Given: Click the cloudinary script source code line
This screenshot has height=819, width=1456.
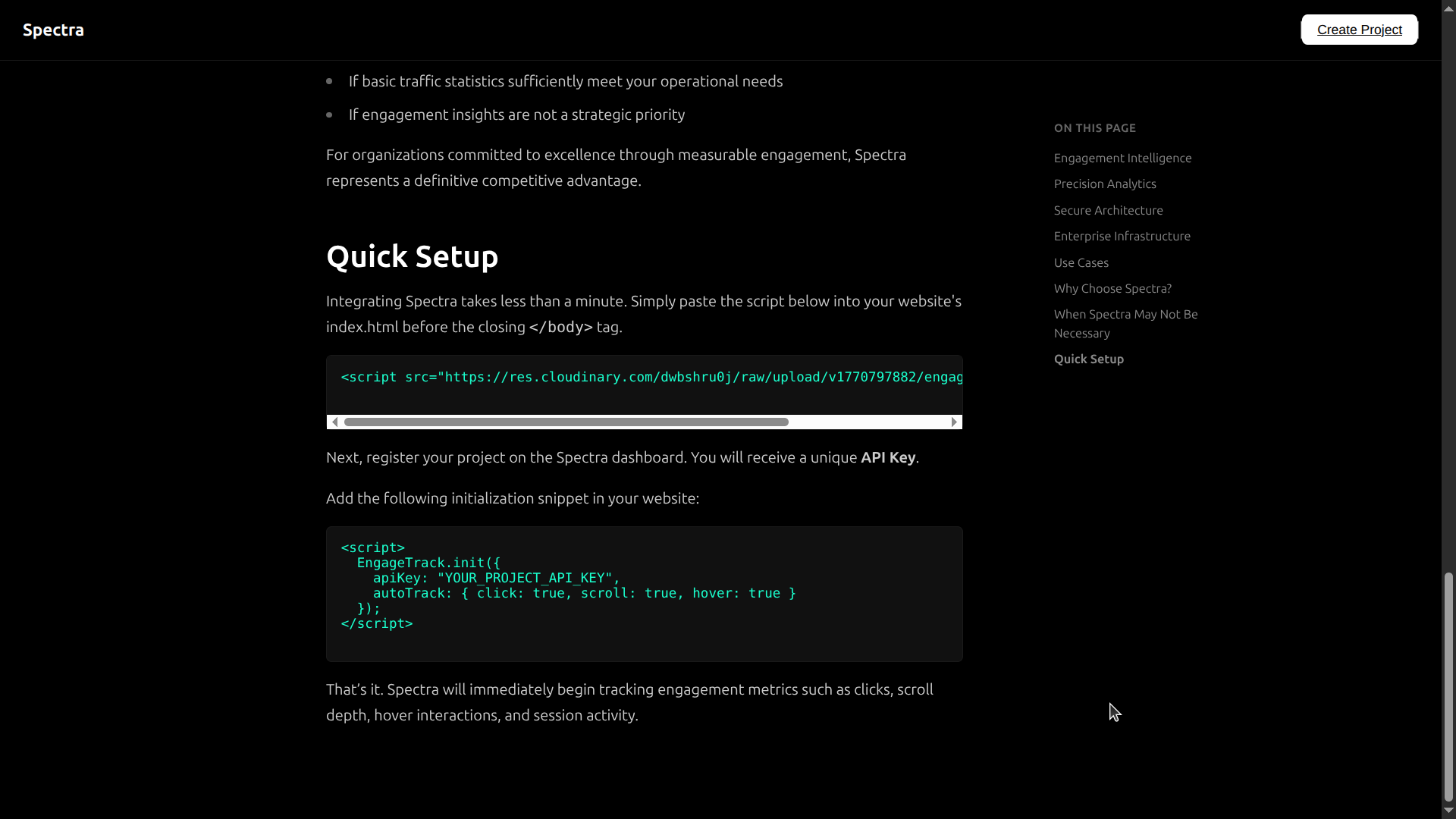Looking at the screenshot, I should coord(651,377).
